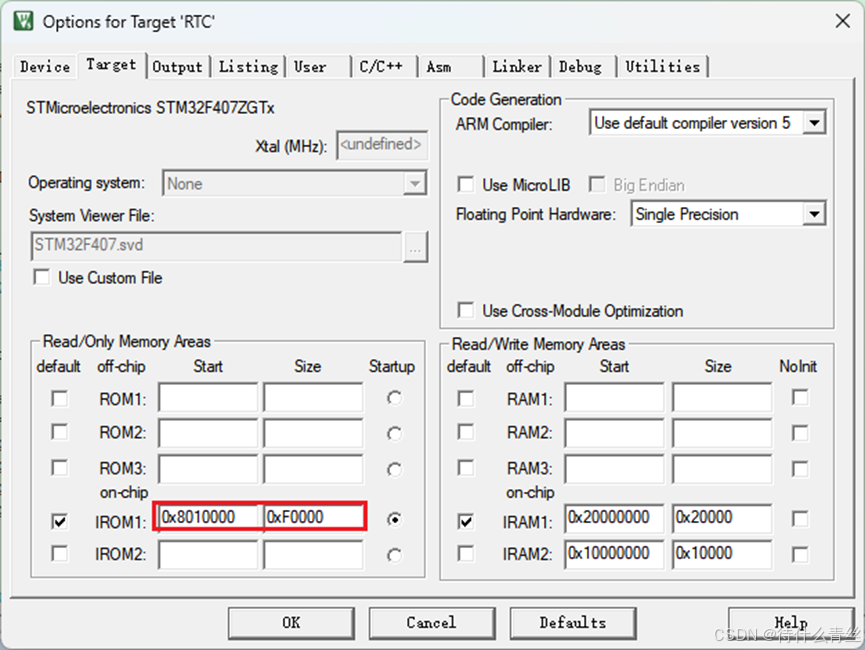Click the System Viewer File field
865x650 pixels.
tap(216, 246)
